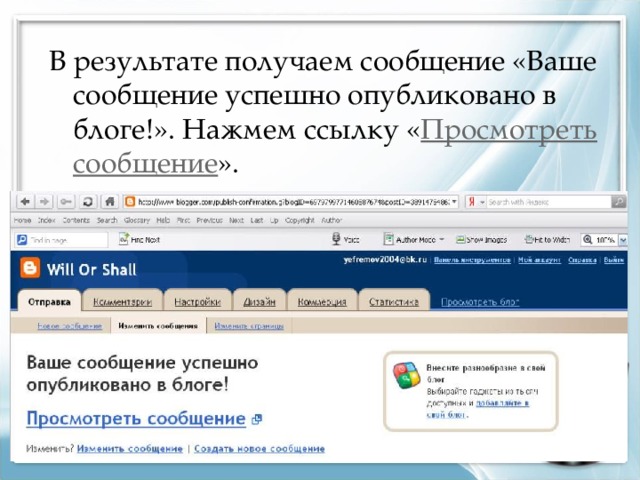This screenshot has height=480, width=640.
Task: Click large Просмотреть сообщение link
Action: (136, 419)
